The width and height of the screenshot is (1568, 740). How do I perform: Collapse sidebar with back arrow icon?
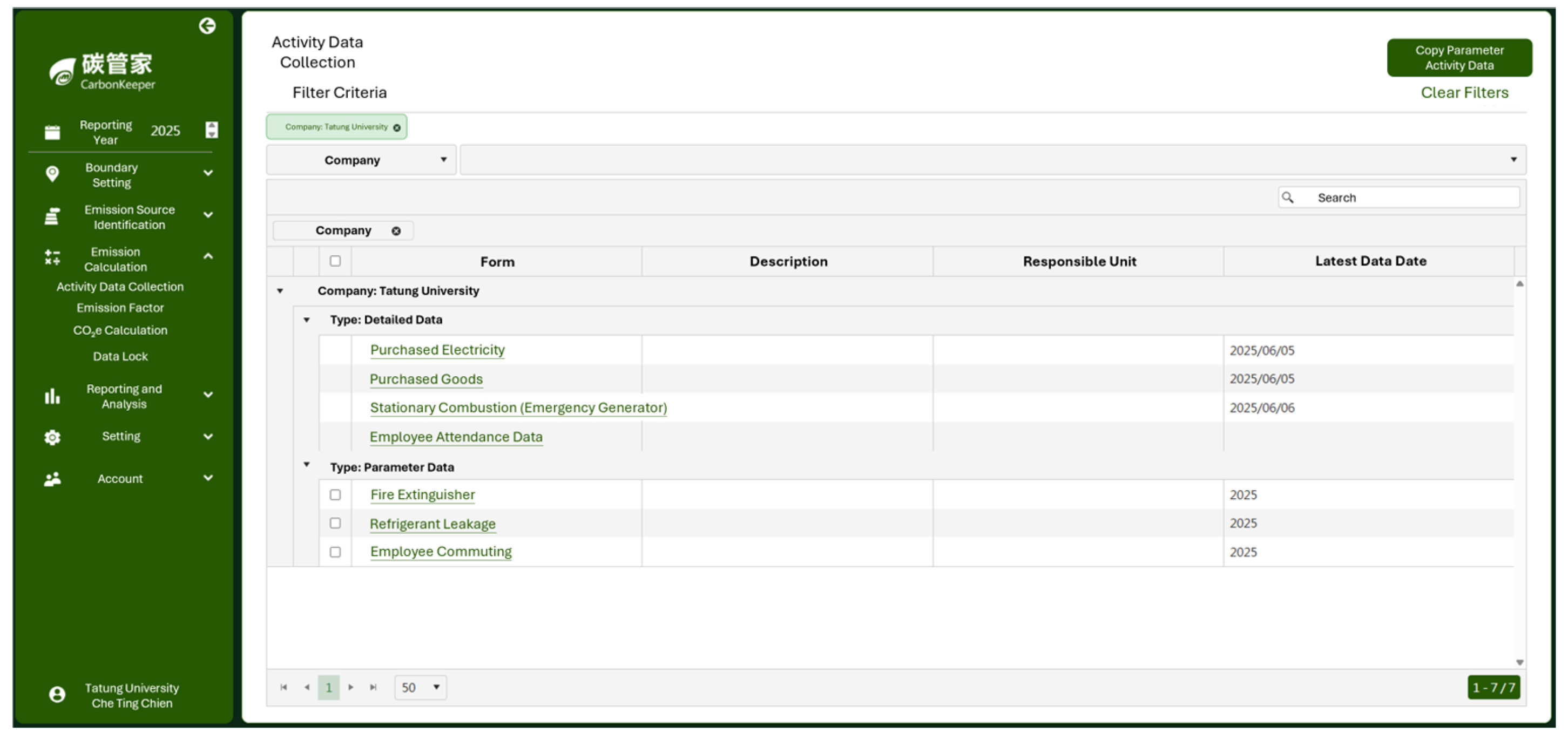click(x=207, y=25)
